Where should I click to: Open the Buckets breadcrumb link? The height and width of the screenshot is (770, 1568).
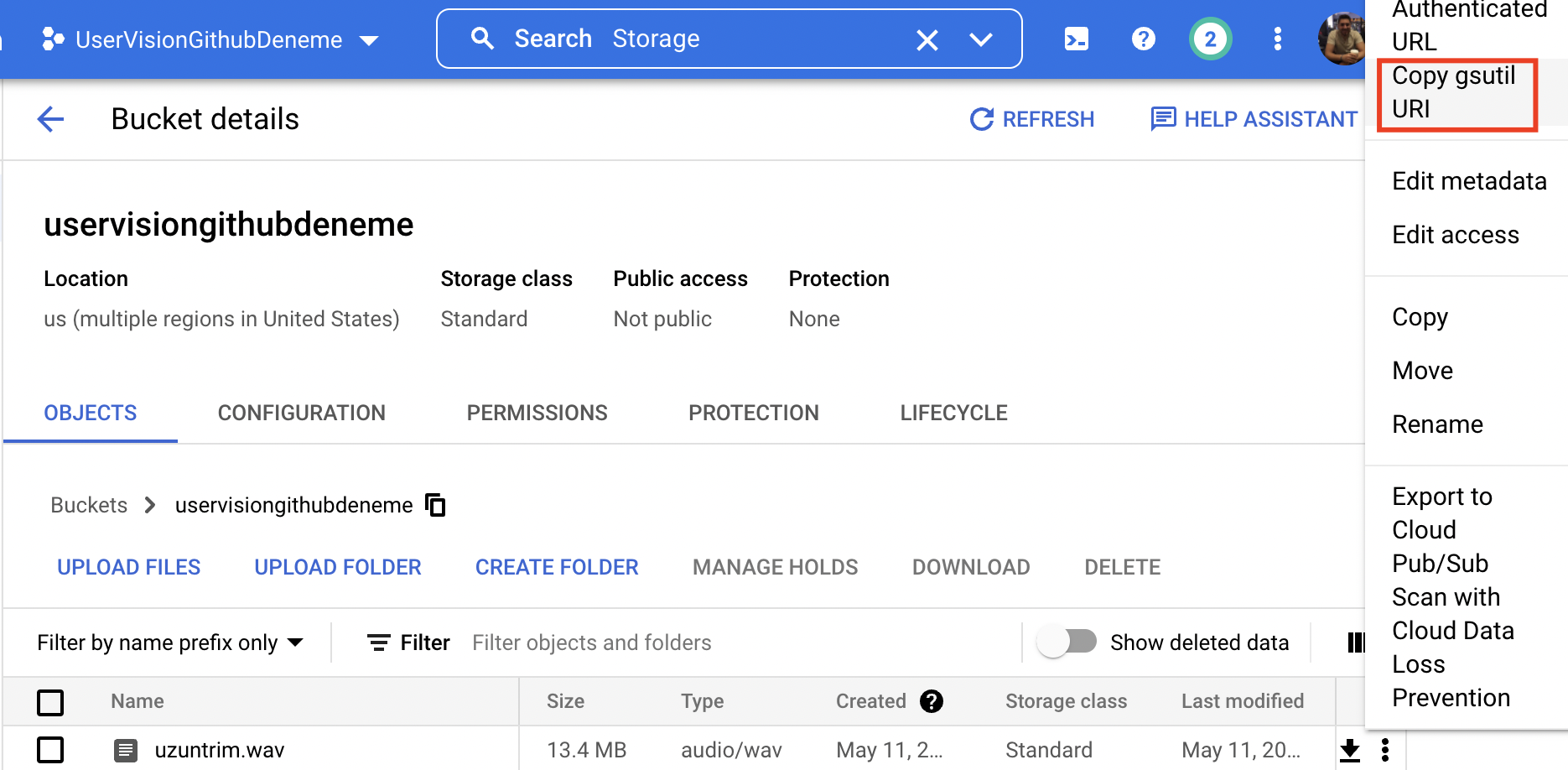coord(88,505)
